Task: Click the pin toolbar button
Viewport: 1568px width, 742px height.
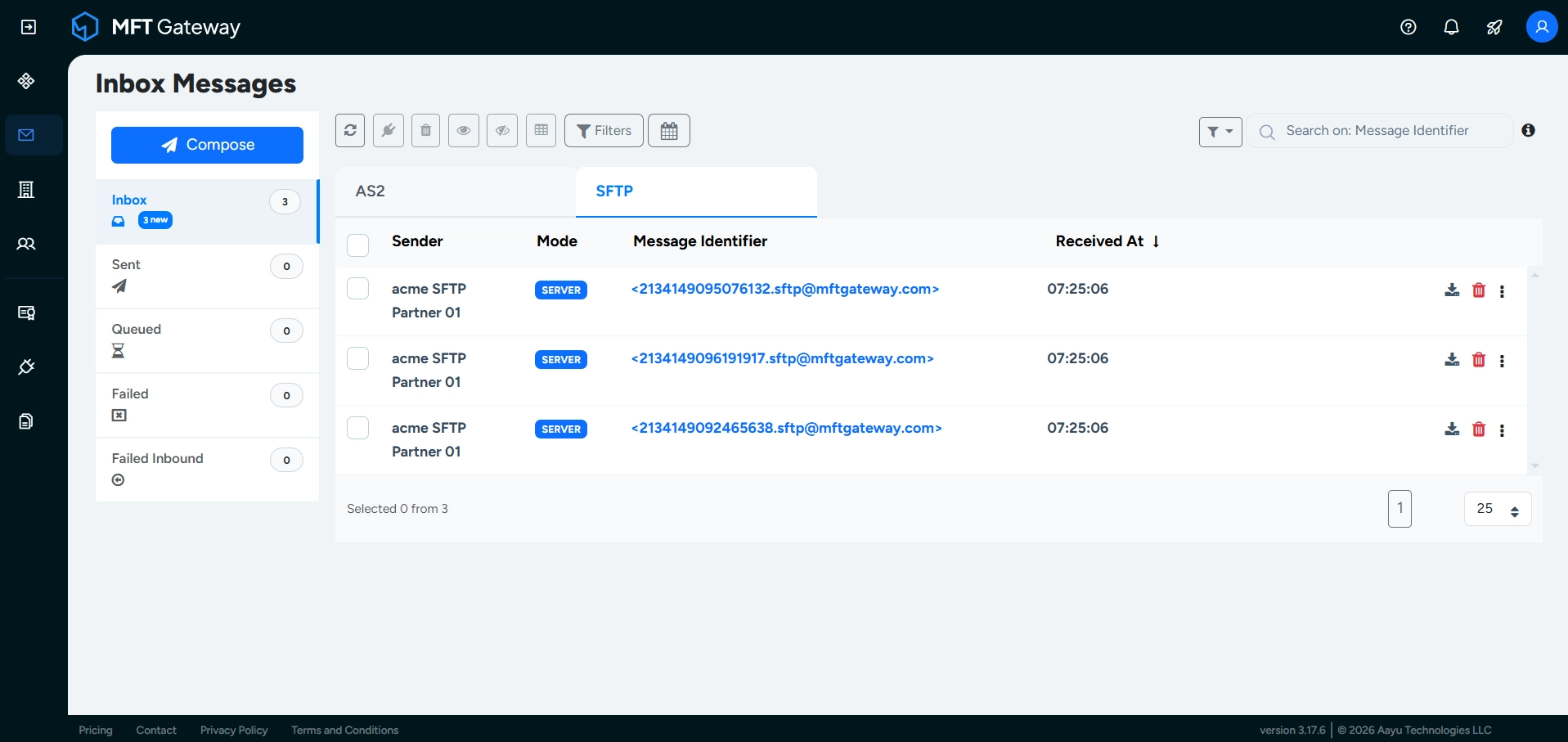Action: tap(389, 130)
